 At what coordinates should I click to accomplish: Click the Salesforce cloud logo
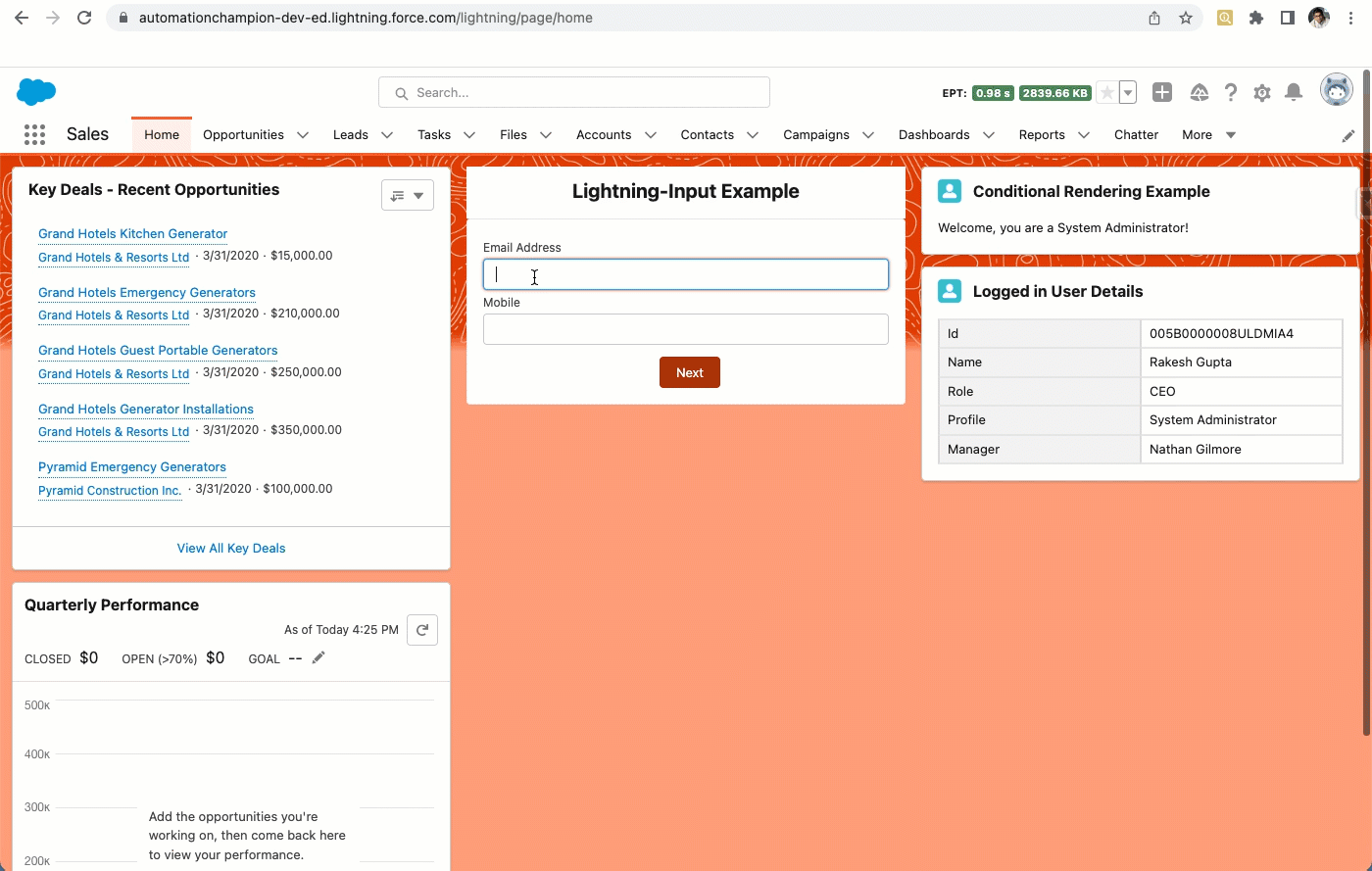coord(35,92)
